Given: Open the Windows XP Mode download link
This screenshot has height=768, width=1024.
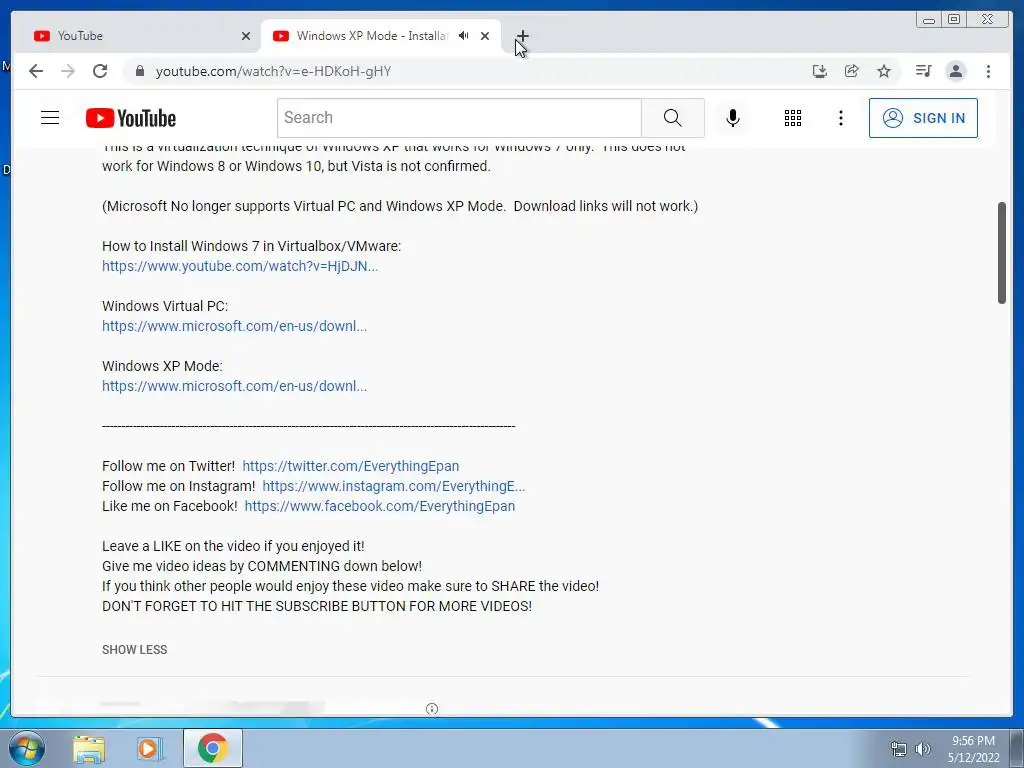Looking at the screenshot, I should (234, 387).
